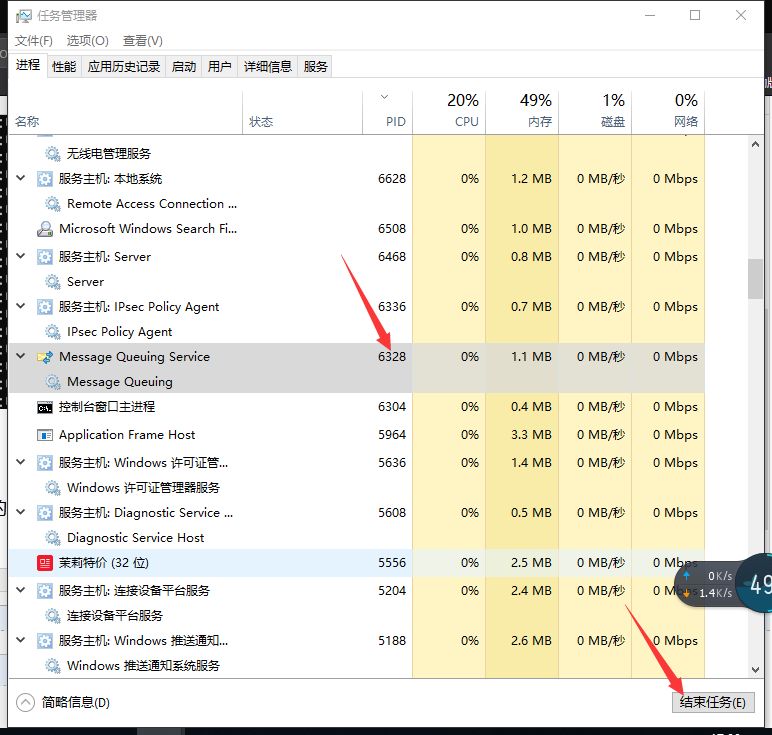Image resolution: width=772 pixels, height=735 pixels.
Task: Click the red 茉莉特价 (32 位) app icon
Action: click(45, 563)
